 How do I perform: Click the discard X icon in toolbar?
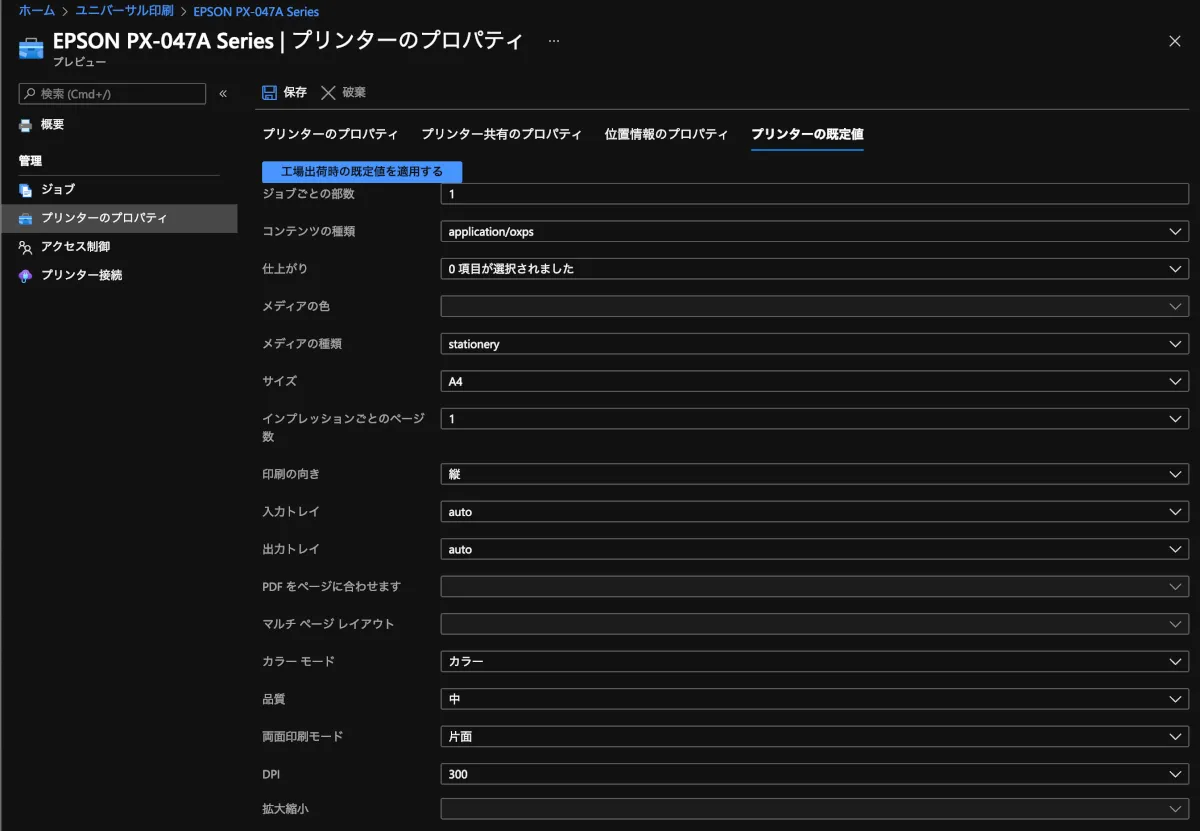(328, 93)
